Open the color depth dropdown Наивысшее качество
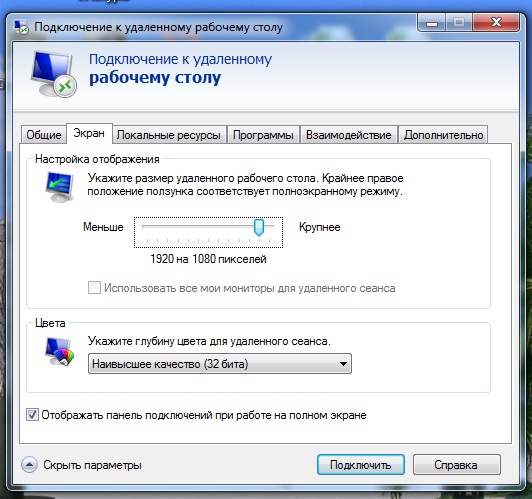Screen dimensions: 532x499 pyautogui.click(x=220, y=364)
